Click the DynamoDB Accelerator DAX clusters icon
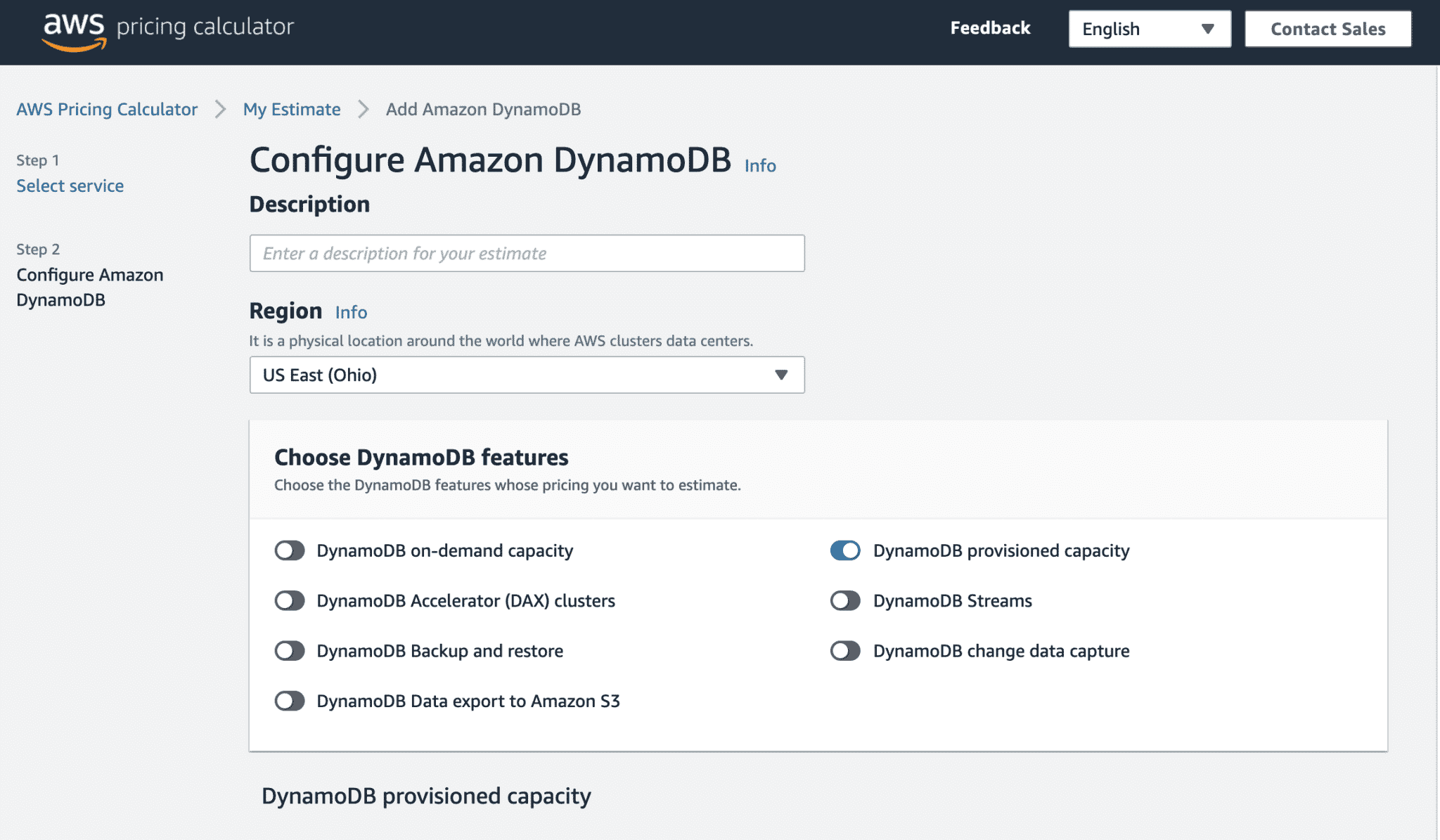Image resolution: width=1440 pixels, height=840 pixels. [x=290, y=600]
